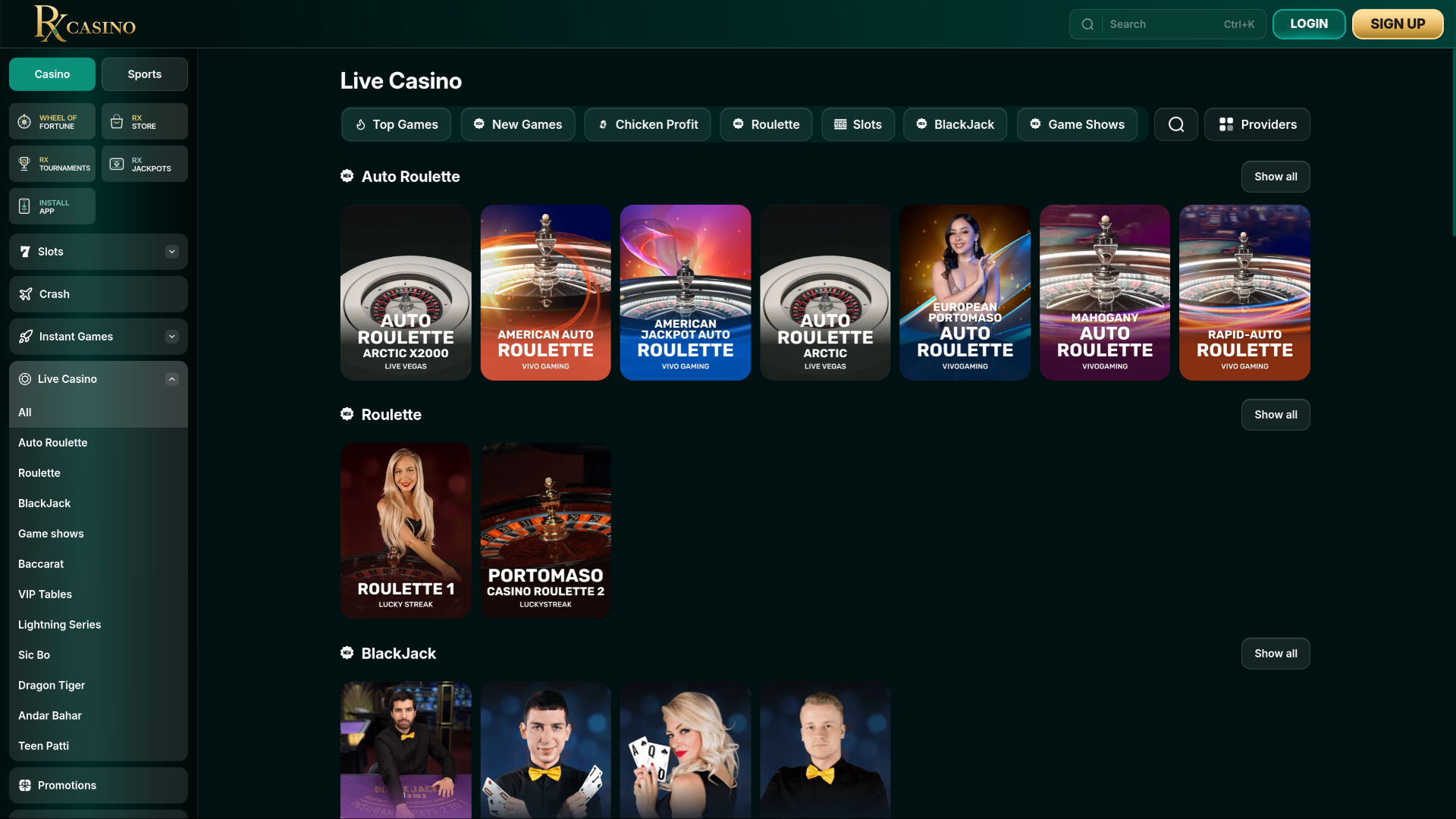Select Teen Patti in sidebar
The image size is (1456, 819).
99,746
